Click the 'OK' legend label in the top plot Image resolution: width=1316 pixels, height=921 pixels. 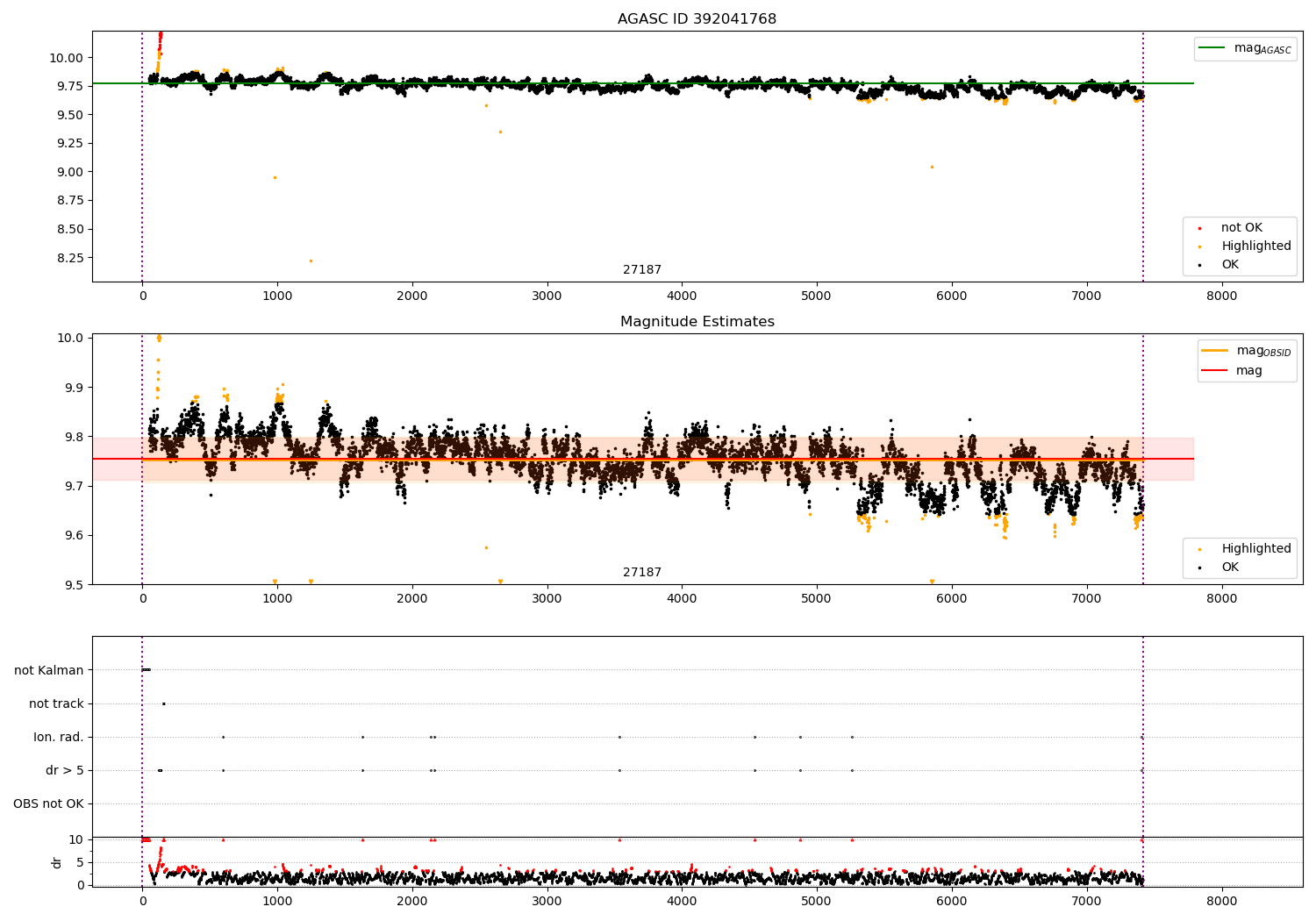pos(1230,264)
